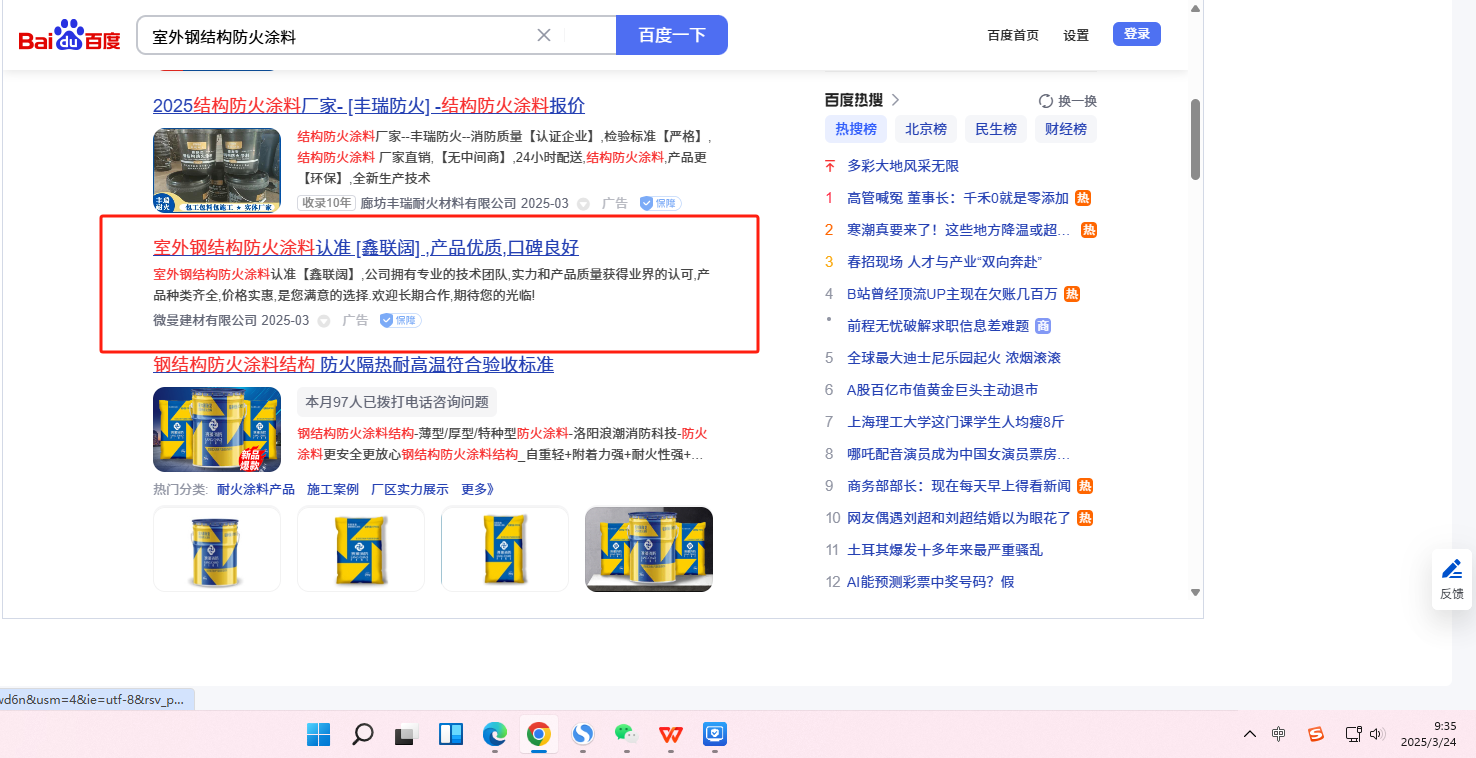Open WeChat from the taskbar
1476x758 pixels.
click(627, 734)
